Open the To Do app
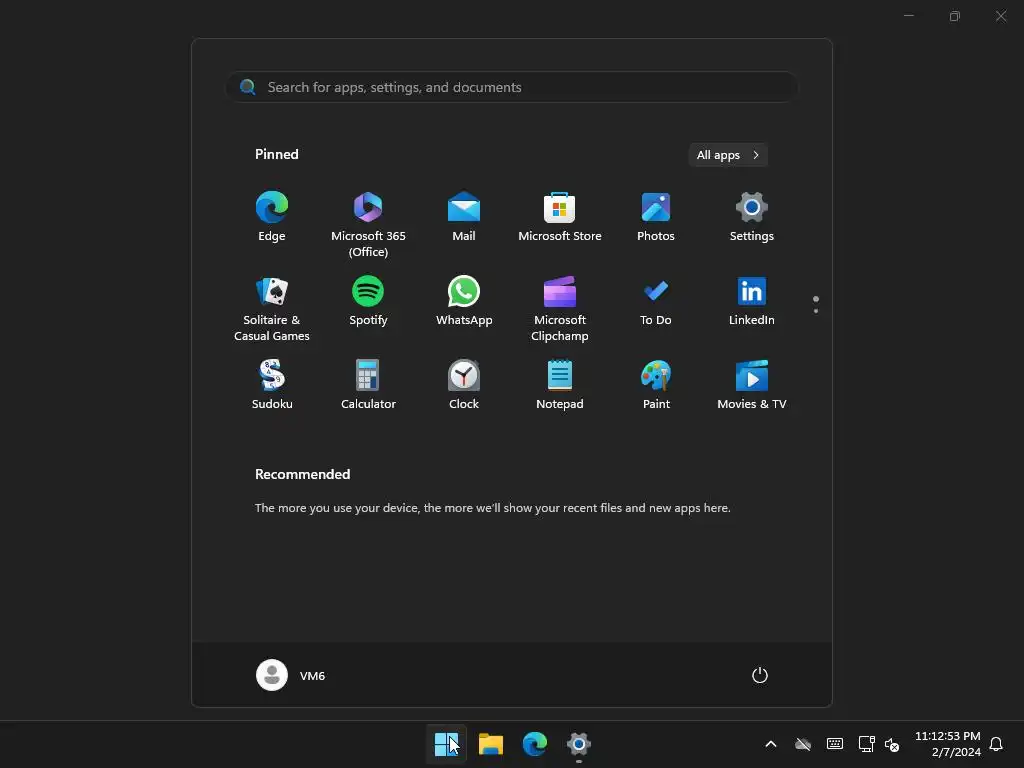 click(x=656, y=301)
